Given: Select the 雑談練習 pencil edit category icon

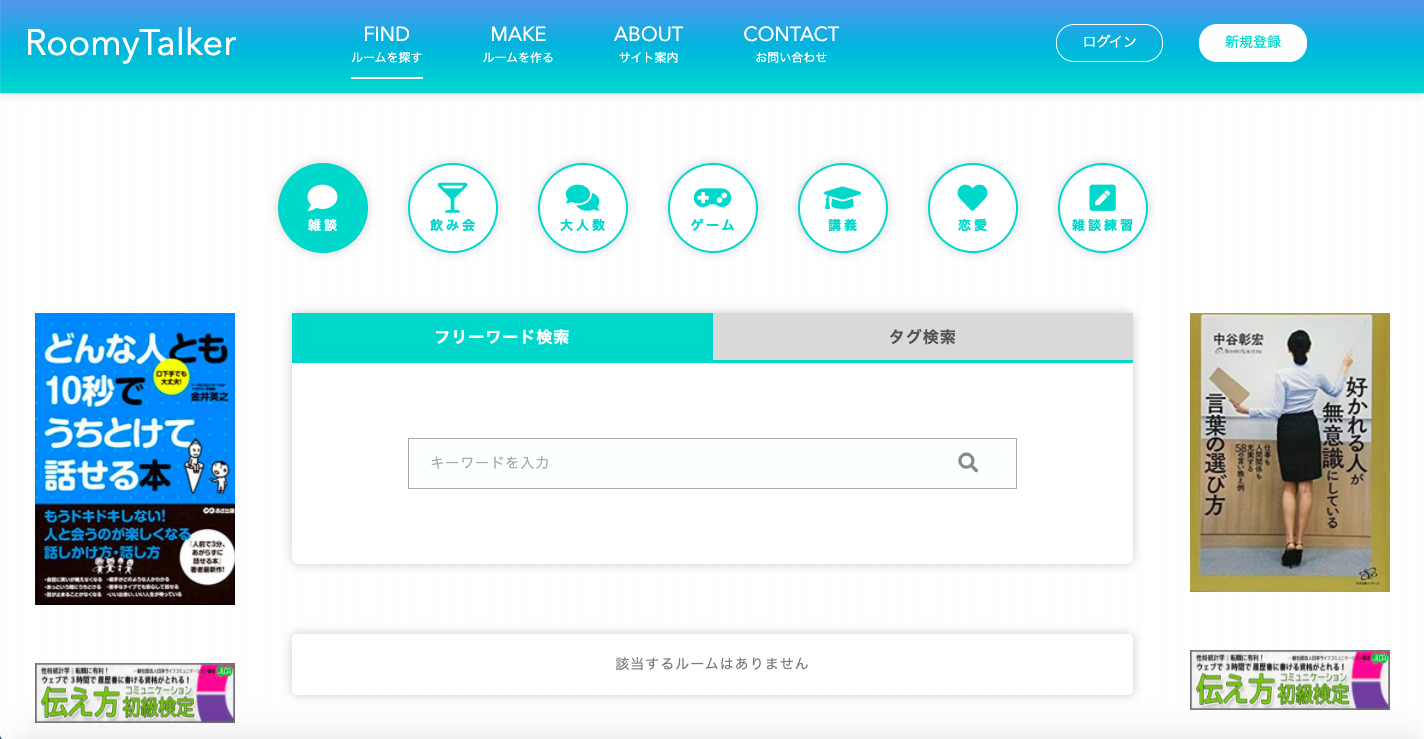Looking at the screenshot, I should (x=1103, y=208).
